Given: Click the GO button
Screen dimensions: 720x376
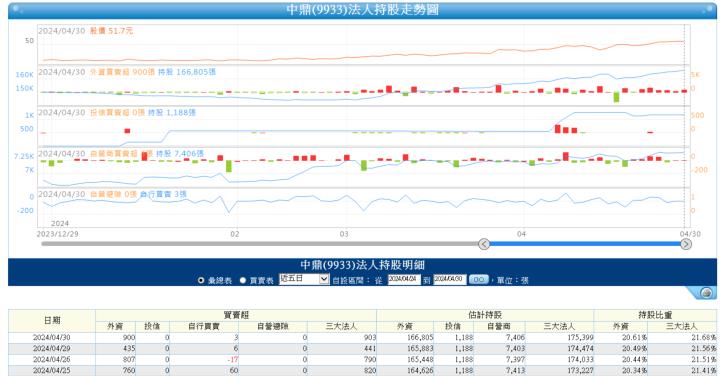Looking at the screenshot, I should tap(478, 279).
